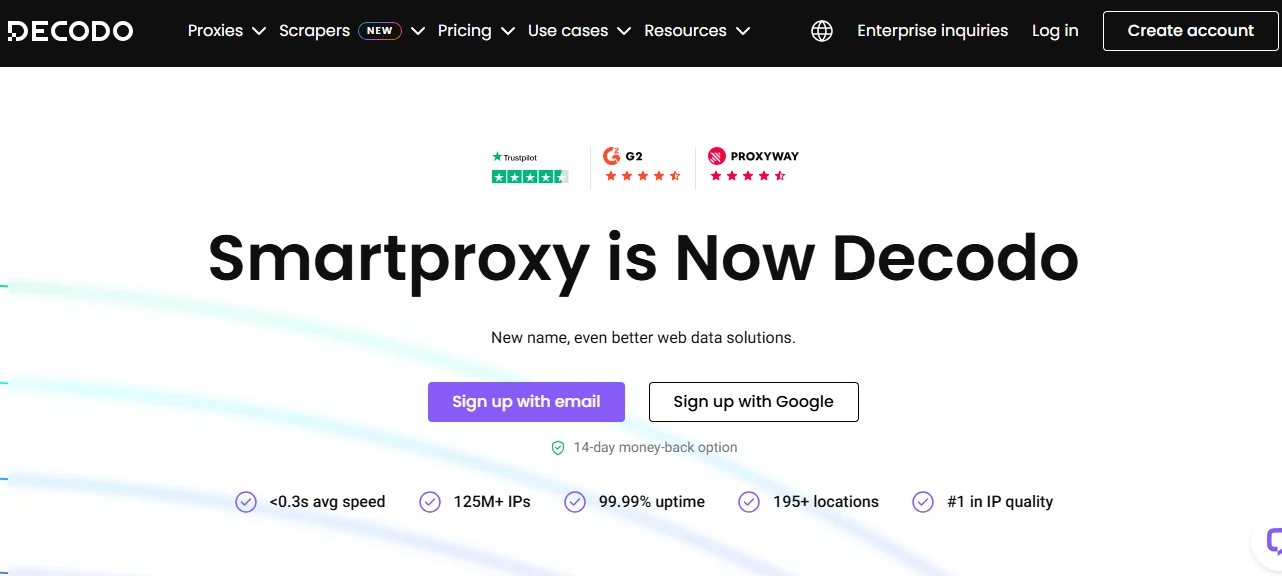Click Sign up with email button
The image size is (1282, 576).
[x=526, y=402]
